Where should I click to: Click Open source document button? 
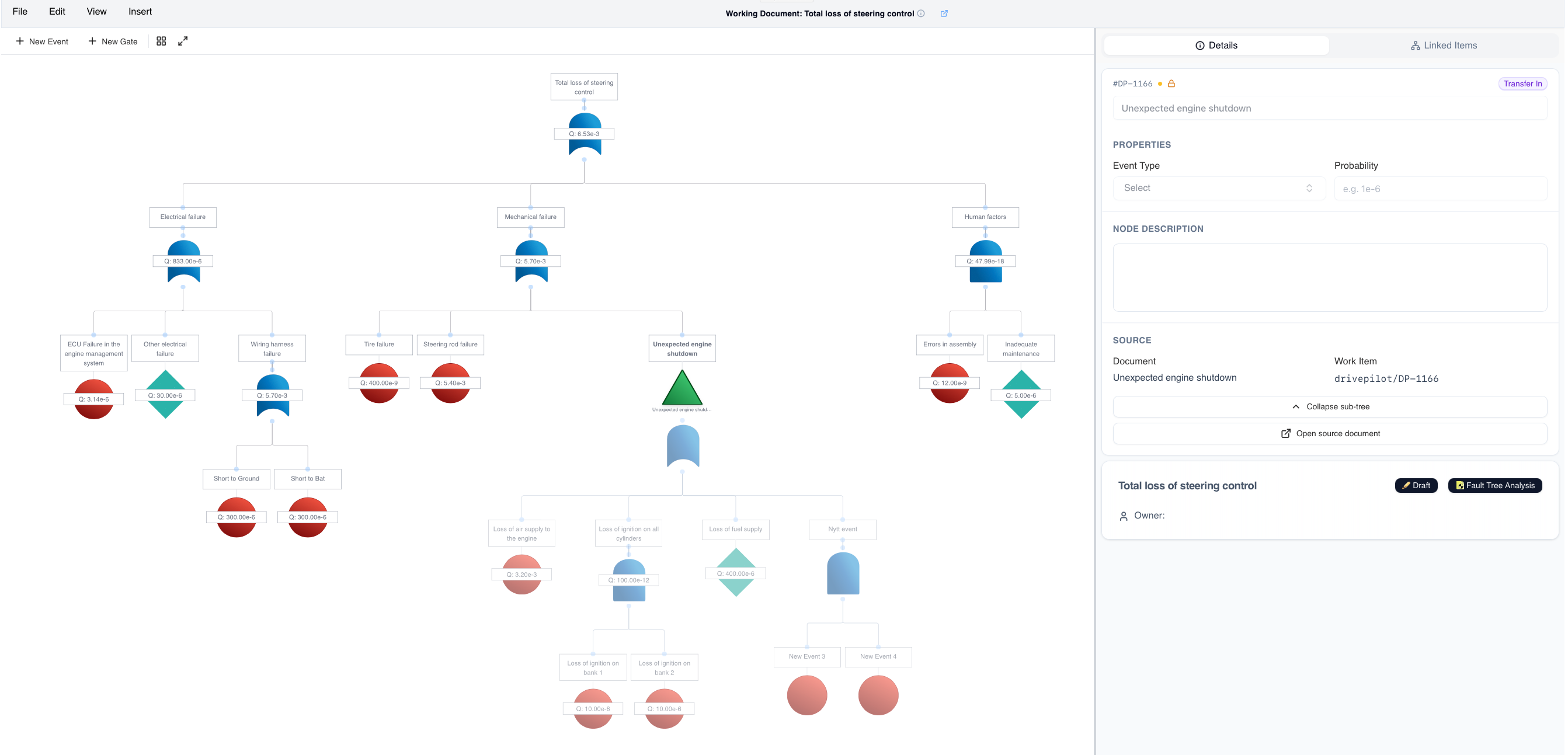pyautogui.click(x=1329, y=433)
